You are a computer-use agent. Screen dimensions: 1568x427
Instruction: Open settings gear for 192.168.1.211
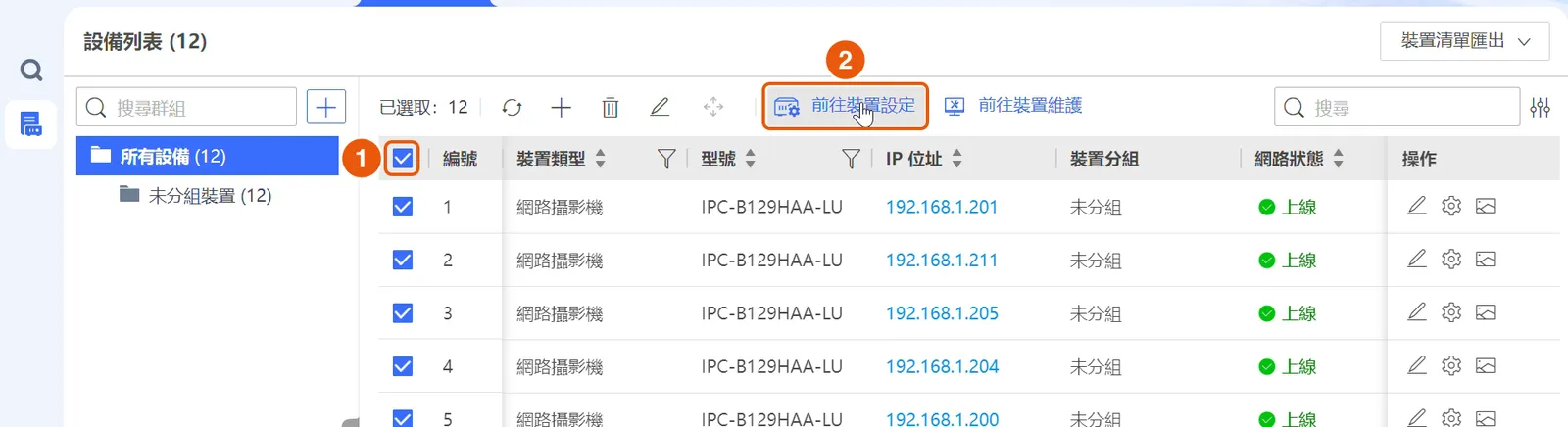pyautogui.click(x=1451, y=259)
